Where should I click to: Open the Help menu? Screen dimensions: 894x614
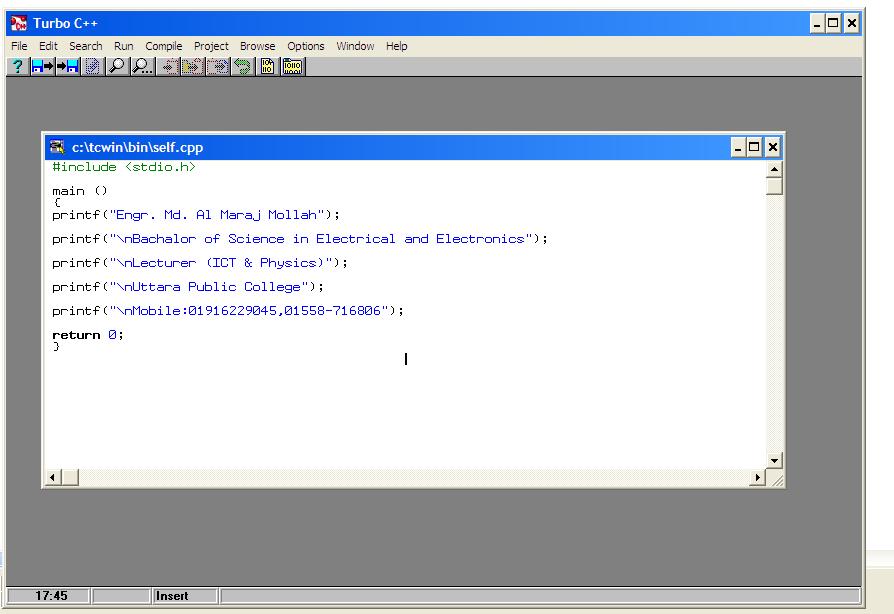click(397, 46)
